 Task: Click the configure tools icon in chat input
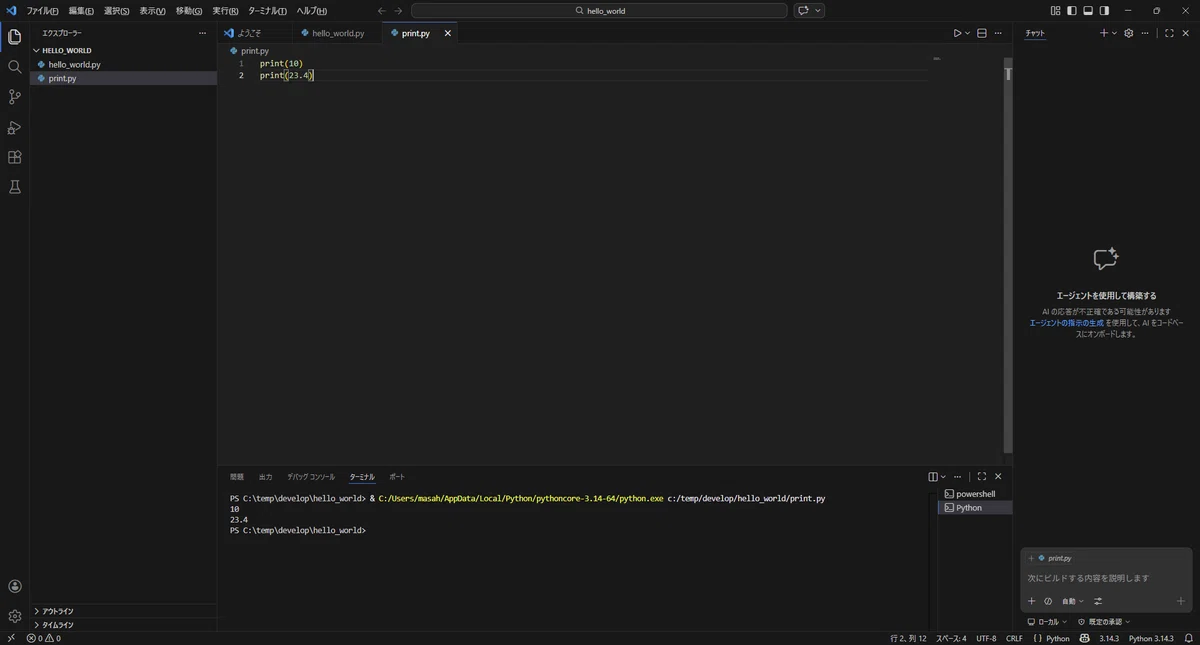(x=1098, y=601)
